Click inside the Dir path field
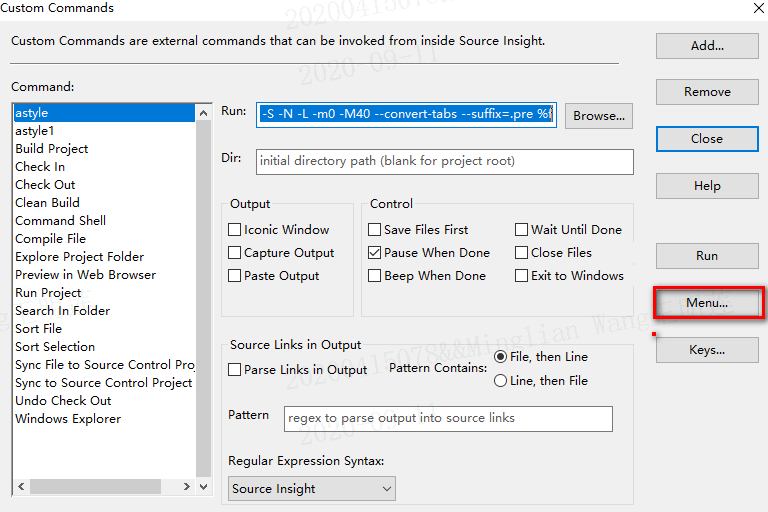768x512 pixels. click(x=445, y=162)
